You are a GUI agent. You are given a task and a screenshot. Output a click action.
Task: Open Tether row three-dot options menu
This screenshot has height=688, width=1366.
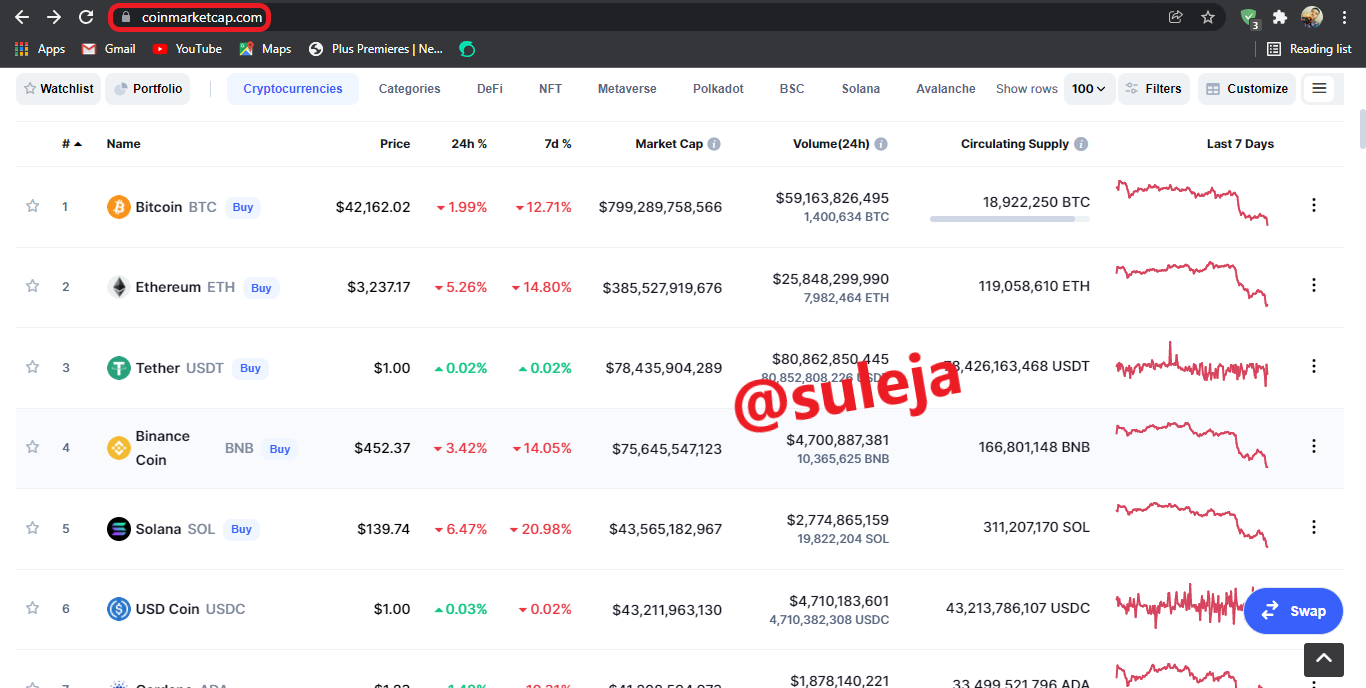[1314, 366]
